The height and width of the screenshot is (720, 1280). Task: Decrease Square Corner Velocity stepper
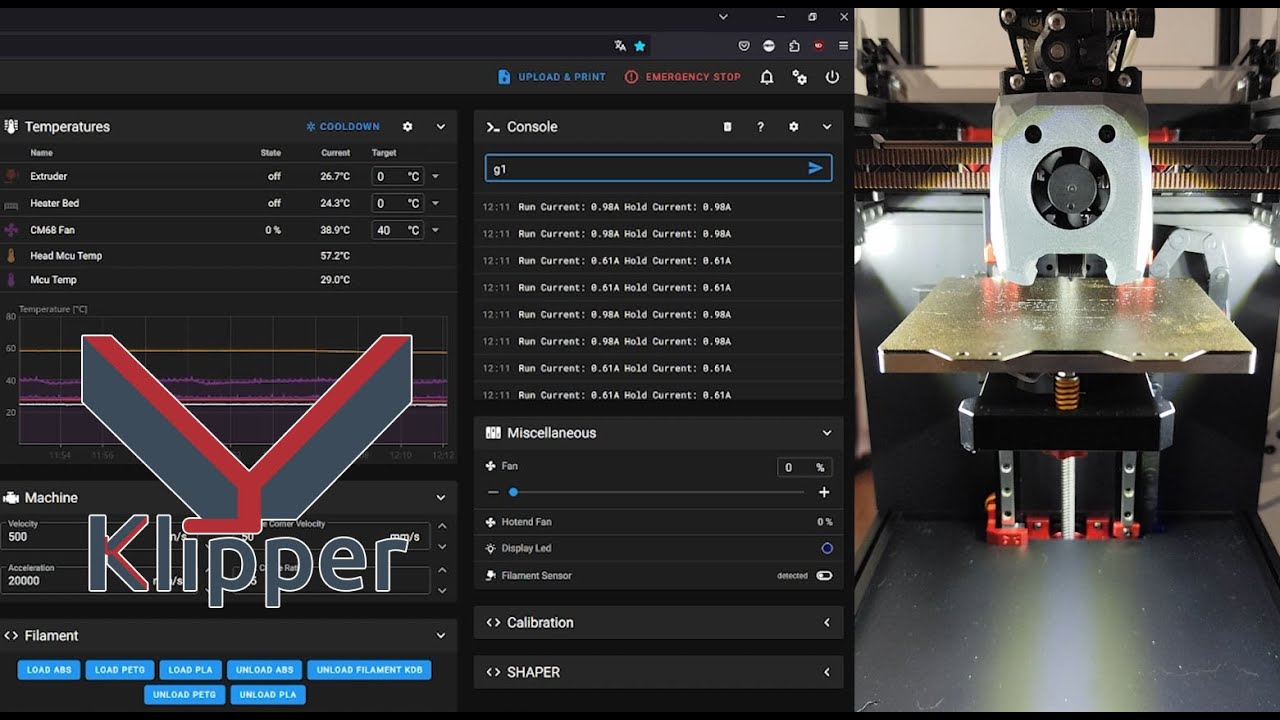tap(443, 546)
